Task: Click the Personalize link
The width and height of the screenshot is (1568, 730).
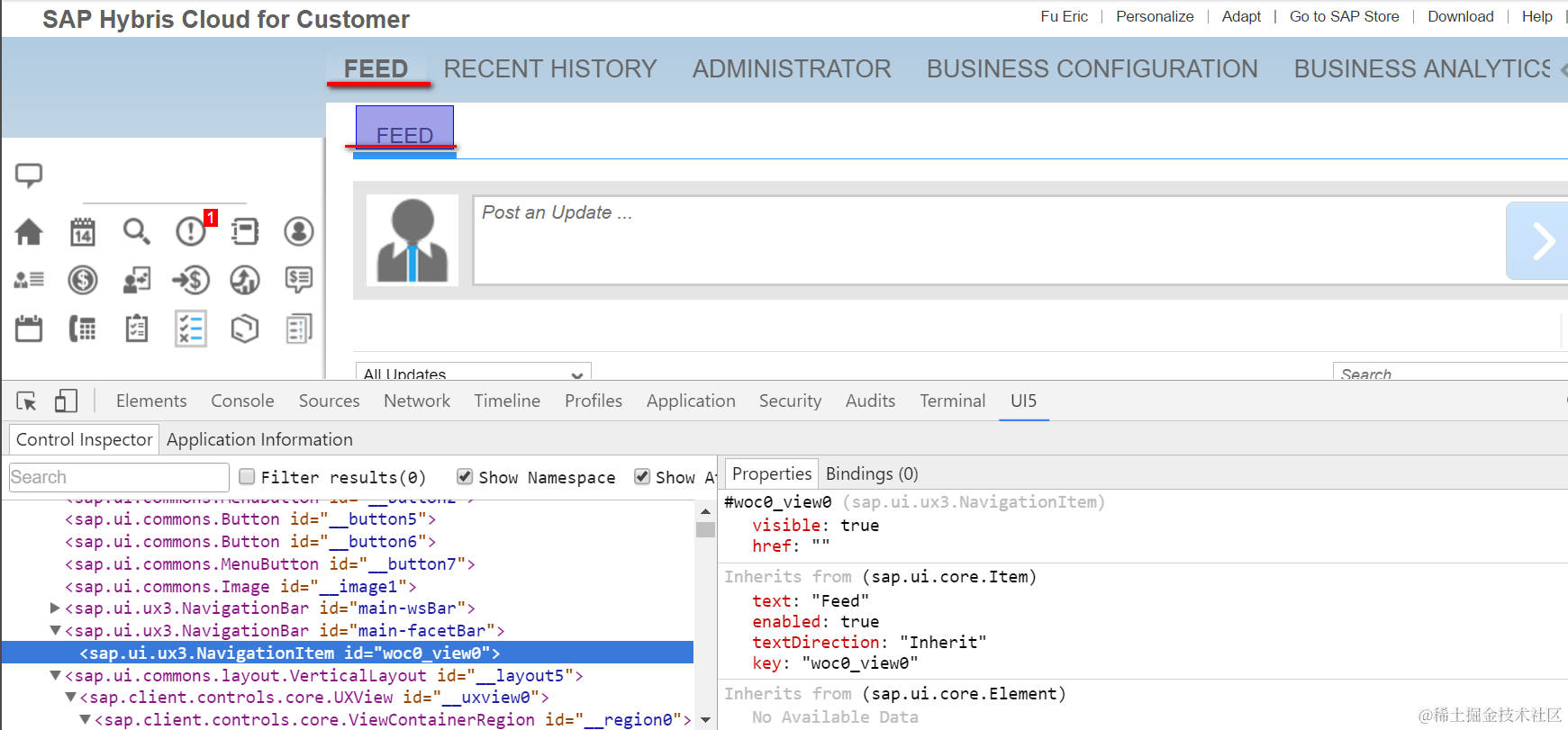Action: tap(1155, 16)
